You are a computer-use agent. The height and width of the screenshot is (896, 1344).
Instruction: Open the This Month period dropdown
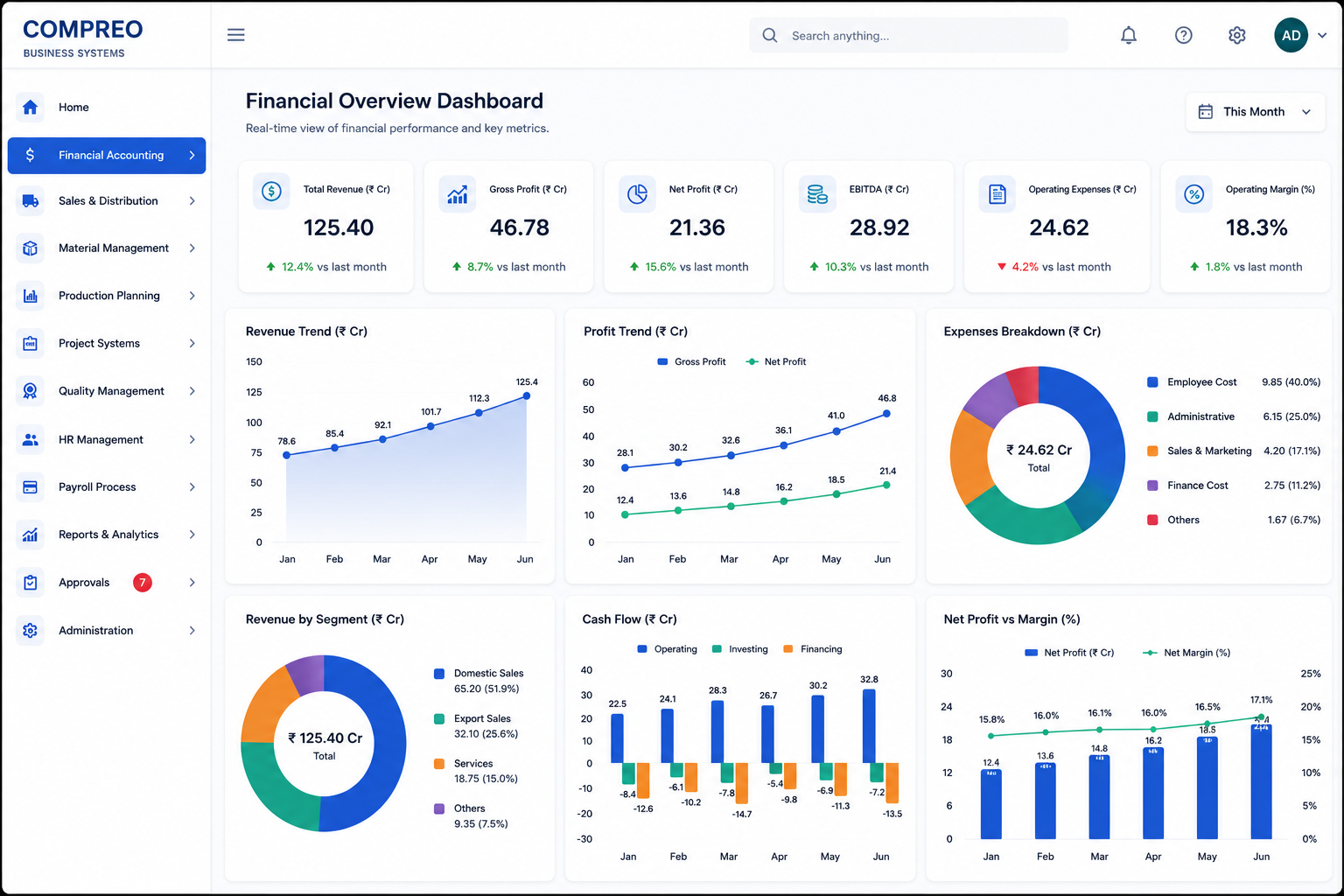tap(1256, 112)
